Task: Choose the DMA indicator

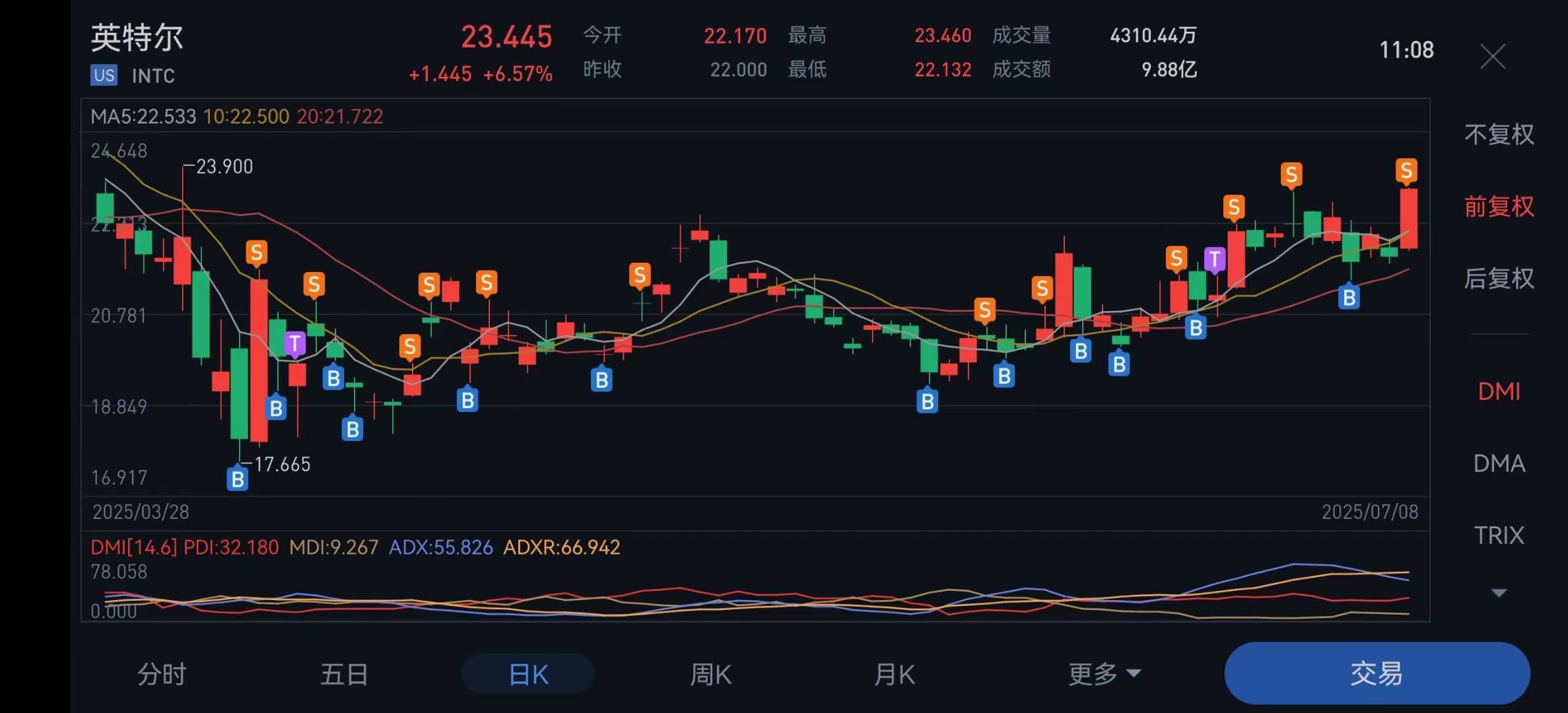Action: tap(1499, 463)
